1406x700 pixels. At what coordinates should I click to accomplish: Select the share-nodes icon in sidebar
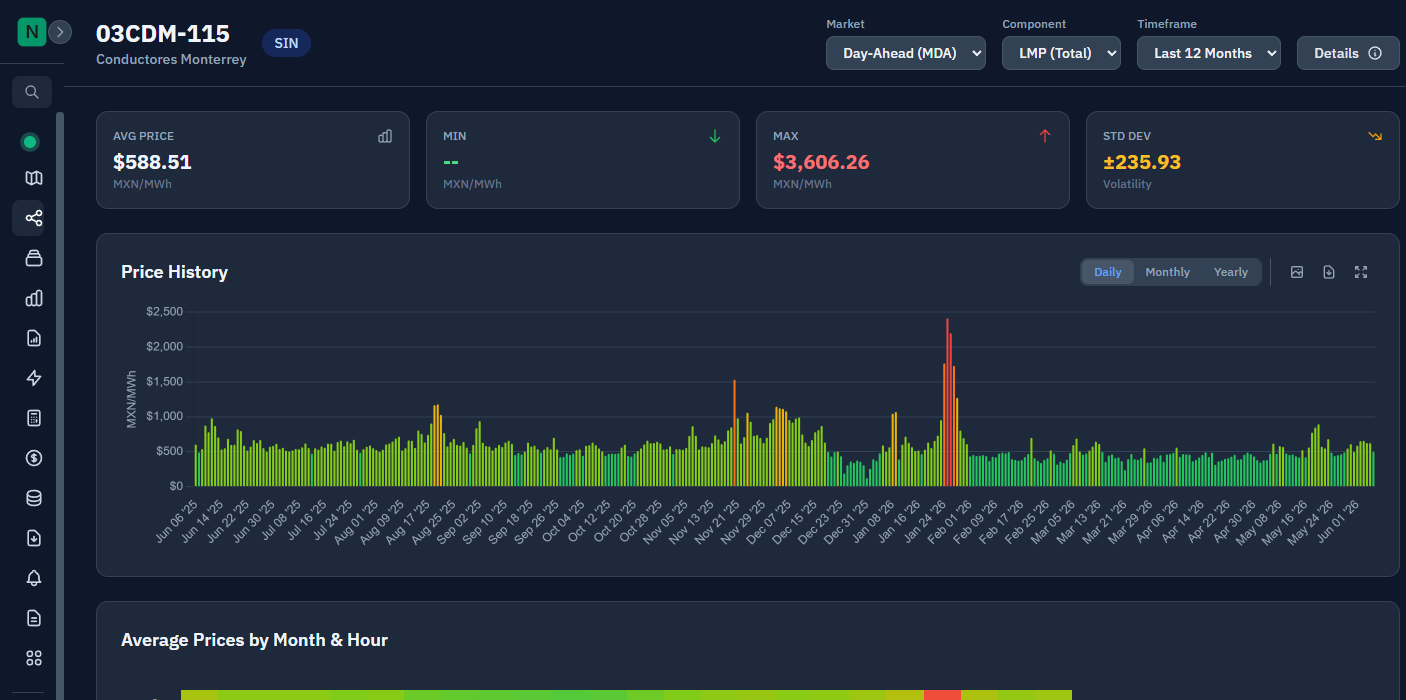click(34, 218)
